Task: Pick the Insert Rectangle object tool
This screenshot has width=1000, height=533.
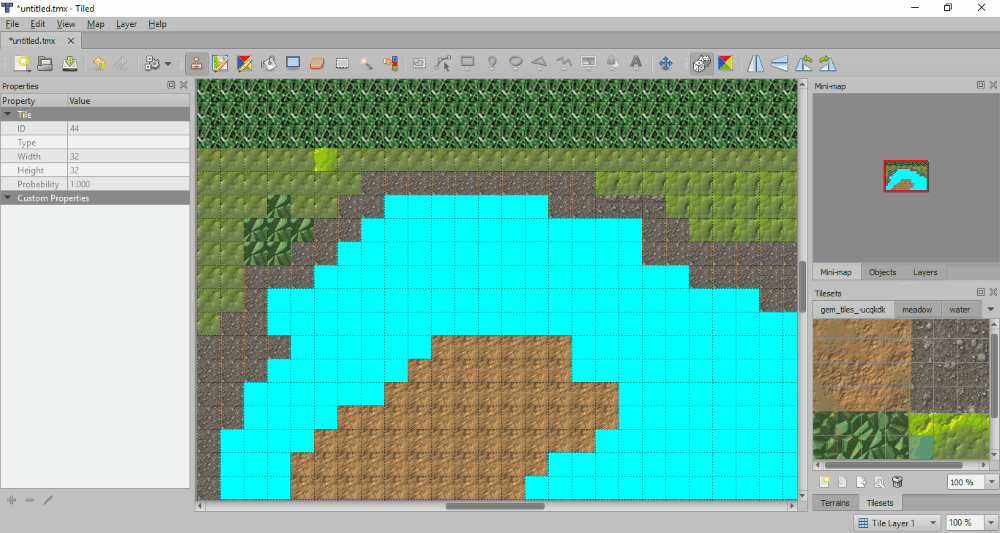Action: (467, 63)
